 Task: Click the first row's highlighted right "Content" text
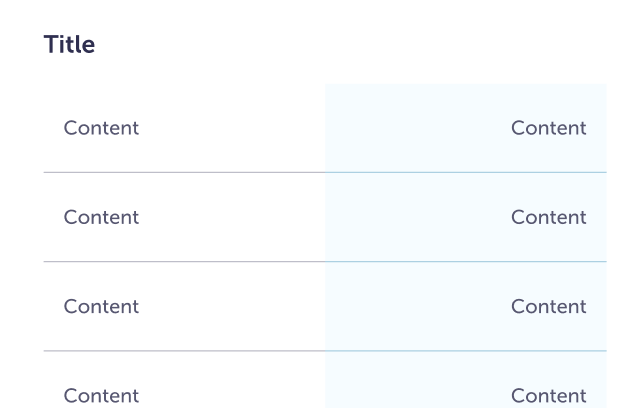pyautogui.click(x=548, y=128)
